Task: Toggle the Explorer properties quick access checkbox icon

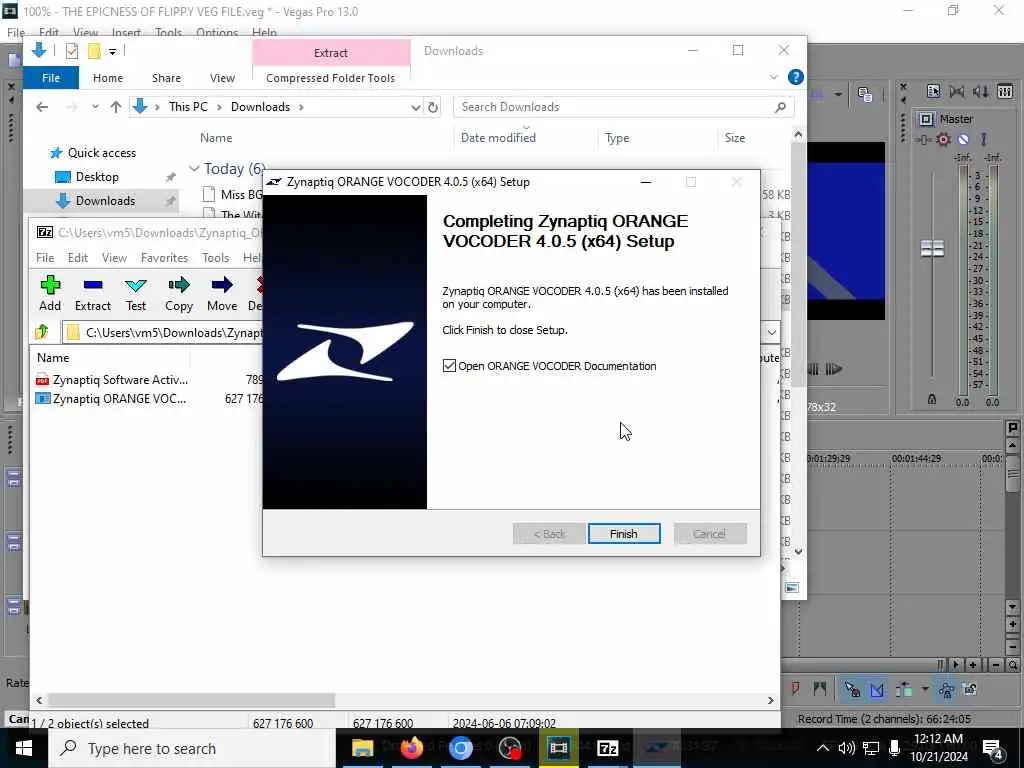Action: tap(72, 50)
